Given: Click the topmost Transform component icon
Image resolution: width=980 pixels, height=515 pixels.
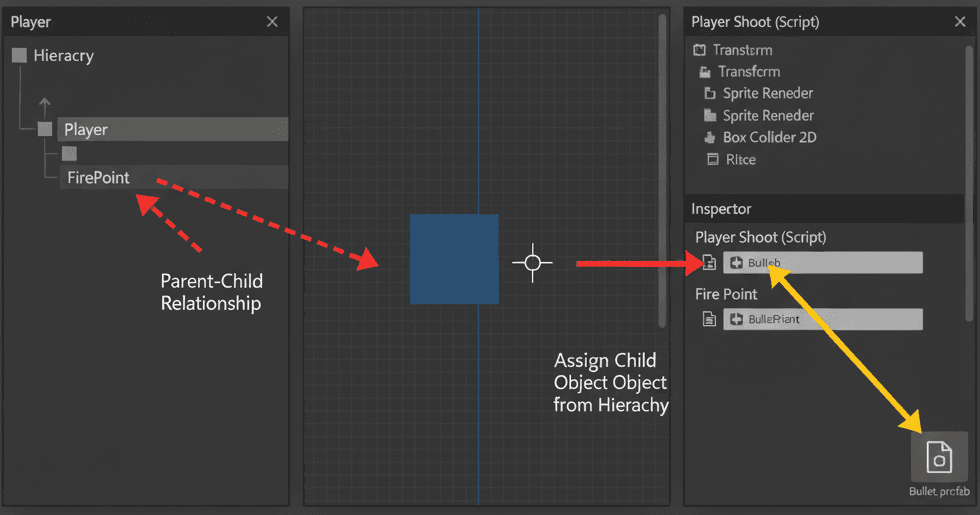Looking at the screenshot, I should 699,50.
